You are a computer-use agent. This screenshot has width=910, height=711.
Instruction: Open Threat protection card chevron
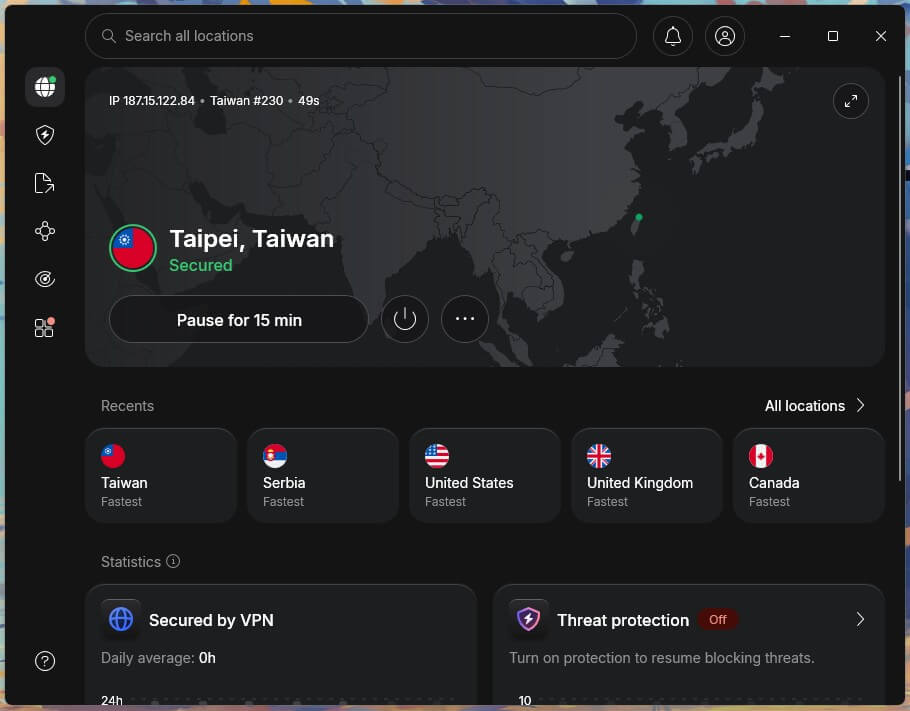click(x=861, y=619)
